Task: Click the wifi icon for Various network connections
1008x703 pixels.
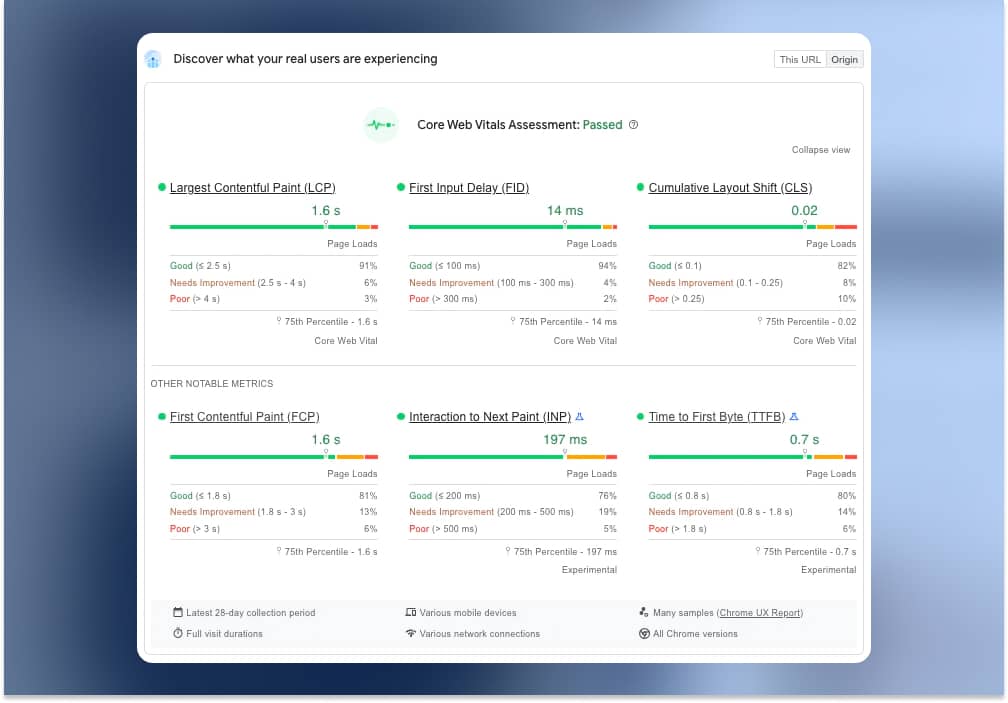Action: [x=411, y=633]
